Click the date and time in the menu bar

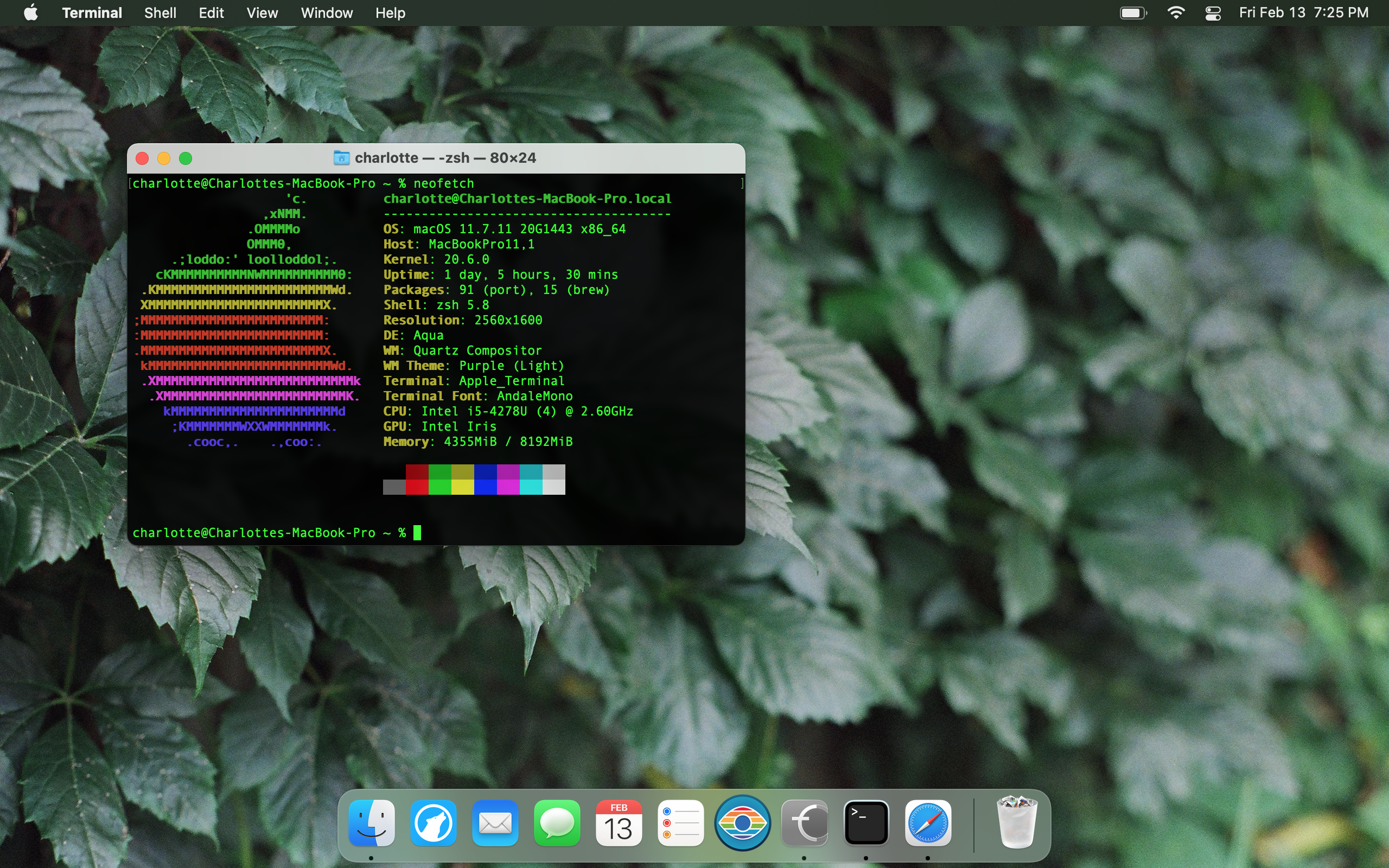pyautogui.click(x=1303, y=12)
